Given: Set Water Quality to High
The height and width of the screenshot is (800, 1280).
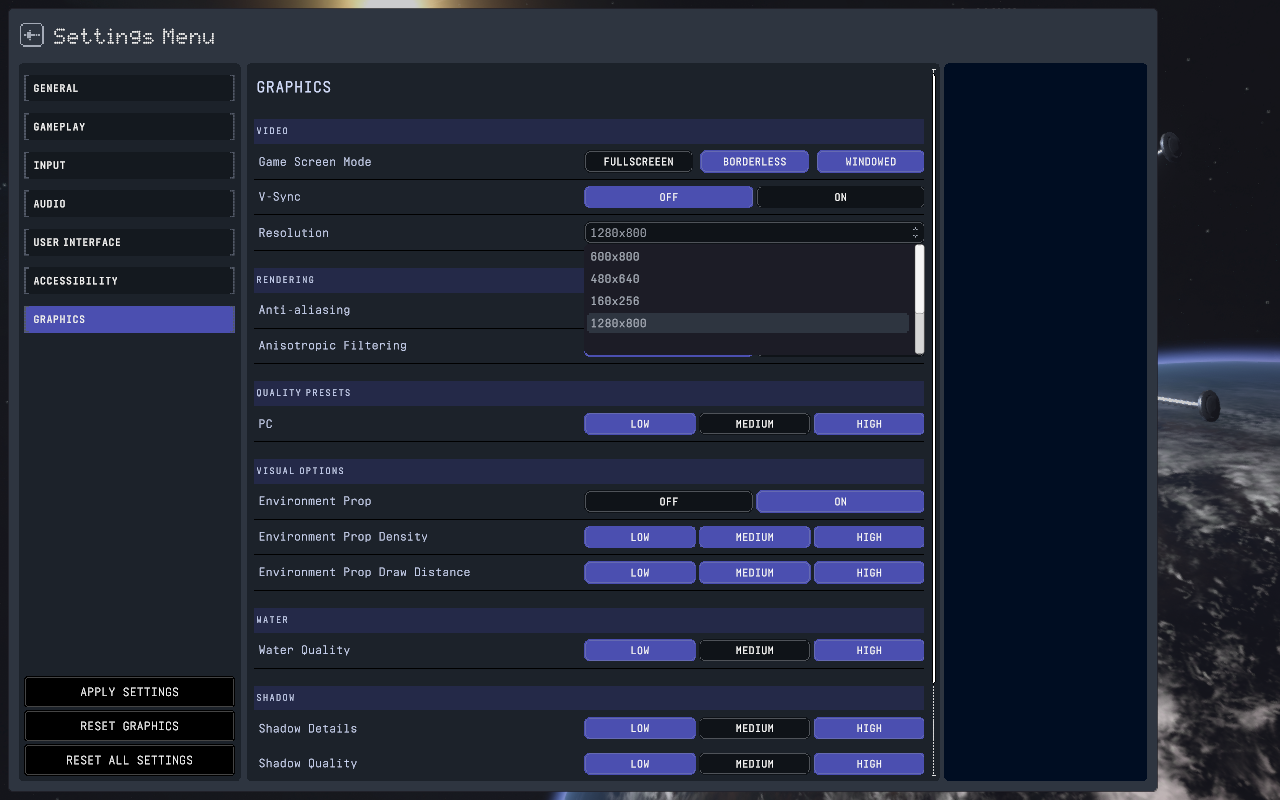Looking at the screenshot, I should pyautogui.click(x=868, y=651).
